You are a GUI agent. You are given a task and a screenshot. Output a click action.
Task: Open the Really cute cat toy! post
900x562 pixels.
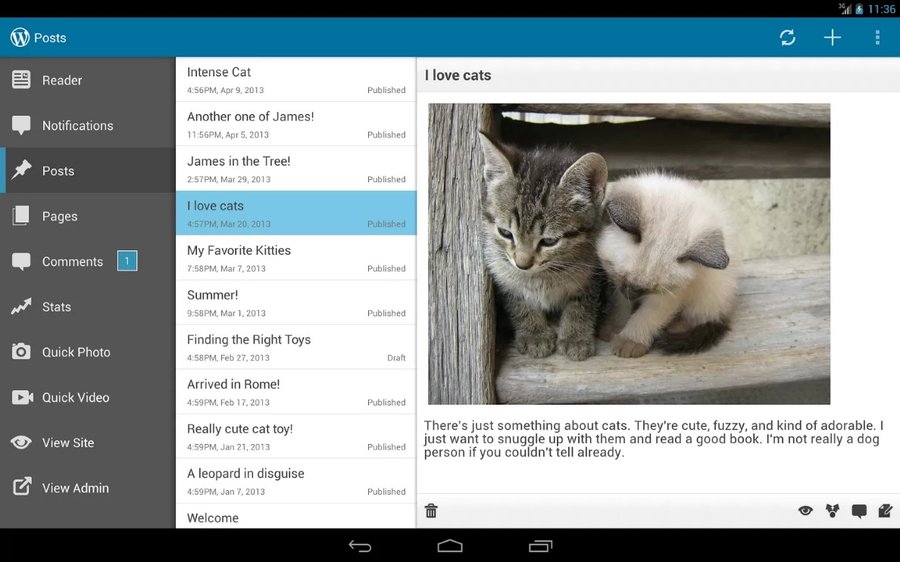click(296, 436)
